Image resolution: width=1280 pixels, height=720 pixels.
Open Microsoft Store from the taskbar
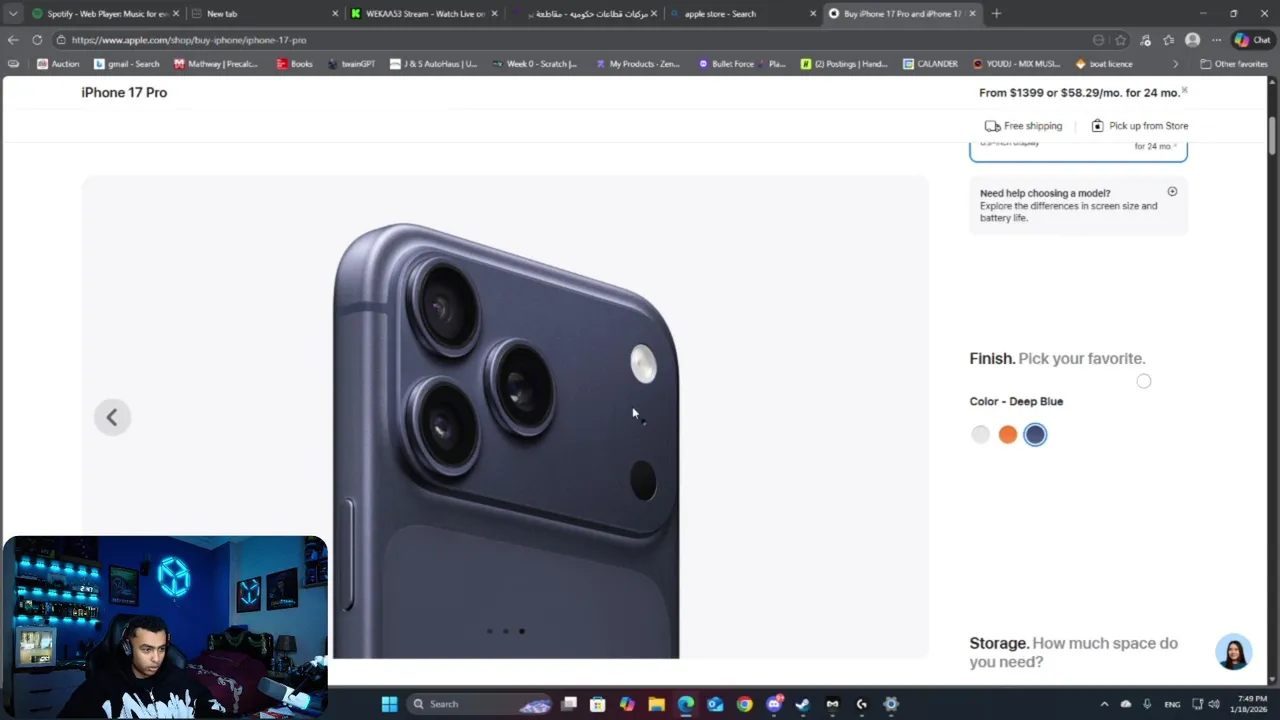click(x=598, y=704)
